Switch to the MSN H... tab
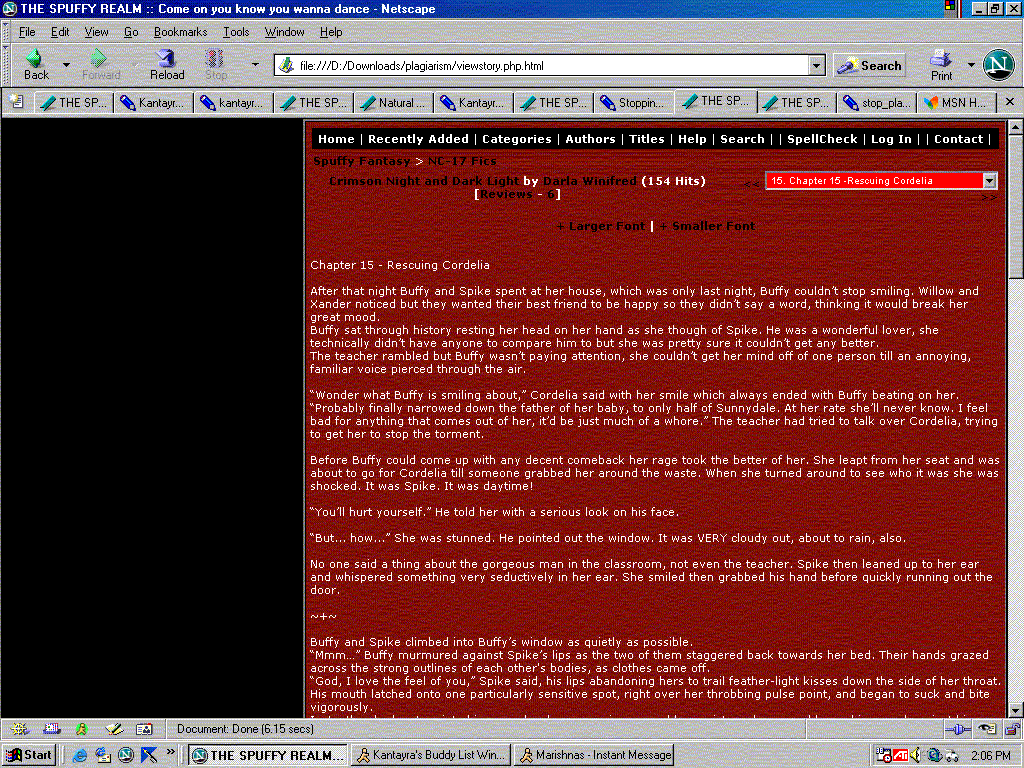The image size is (1024, 768). tap(956, 103)
